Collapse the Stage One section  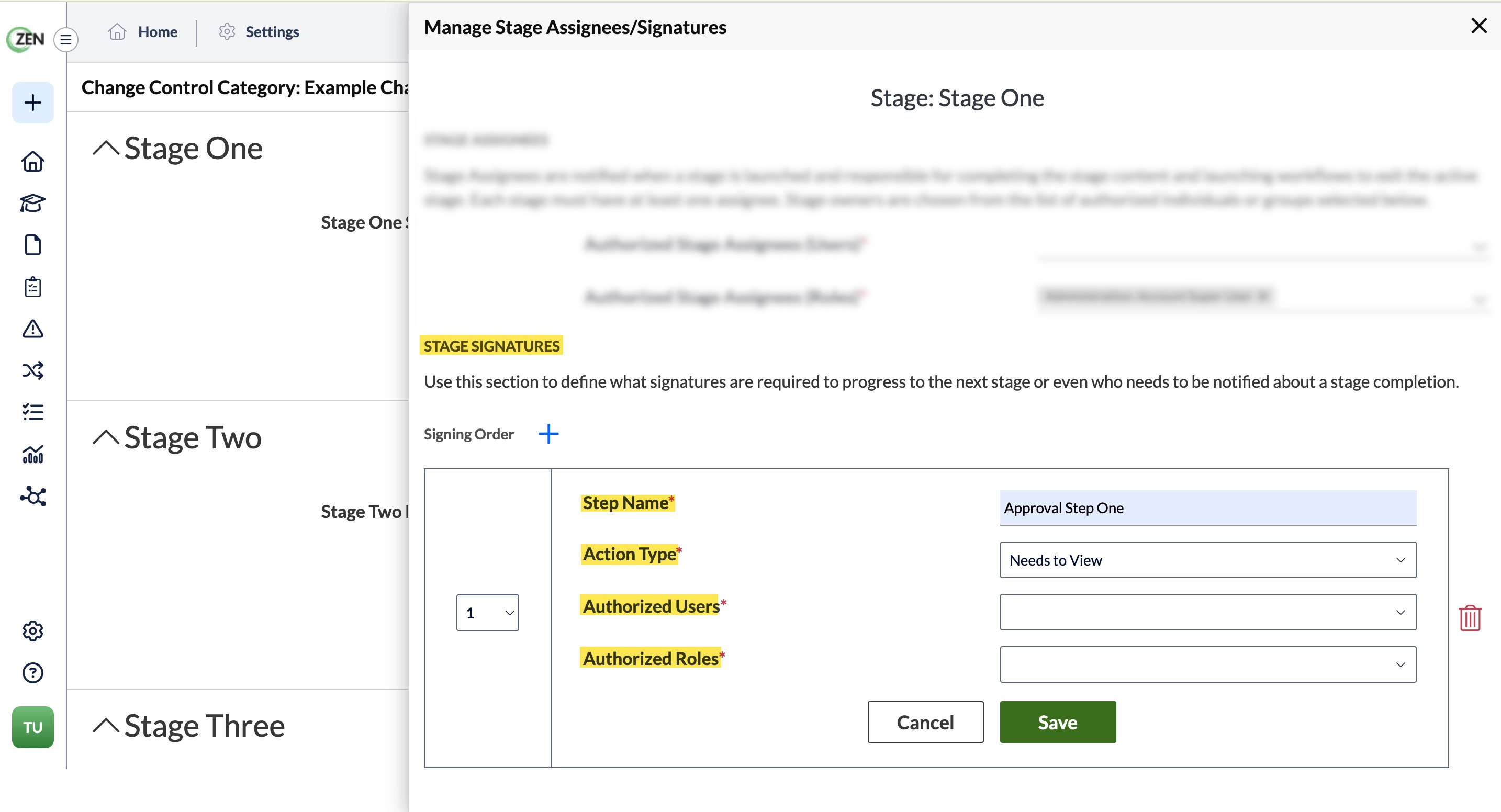(106, 149)
